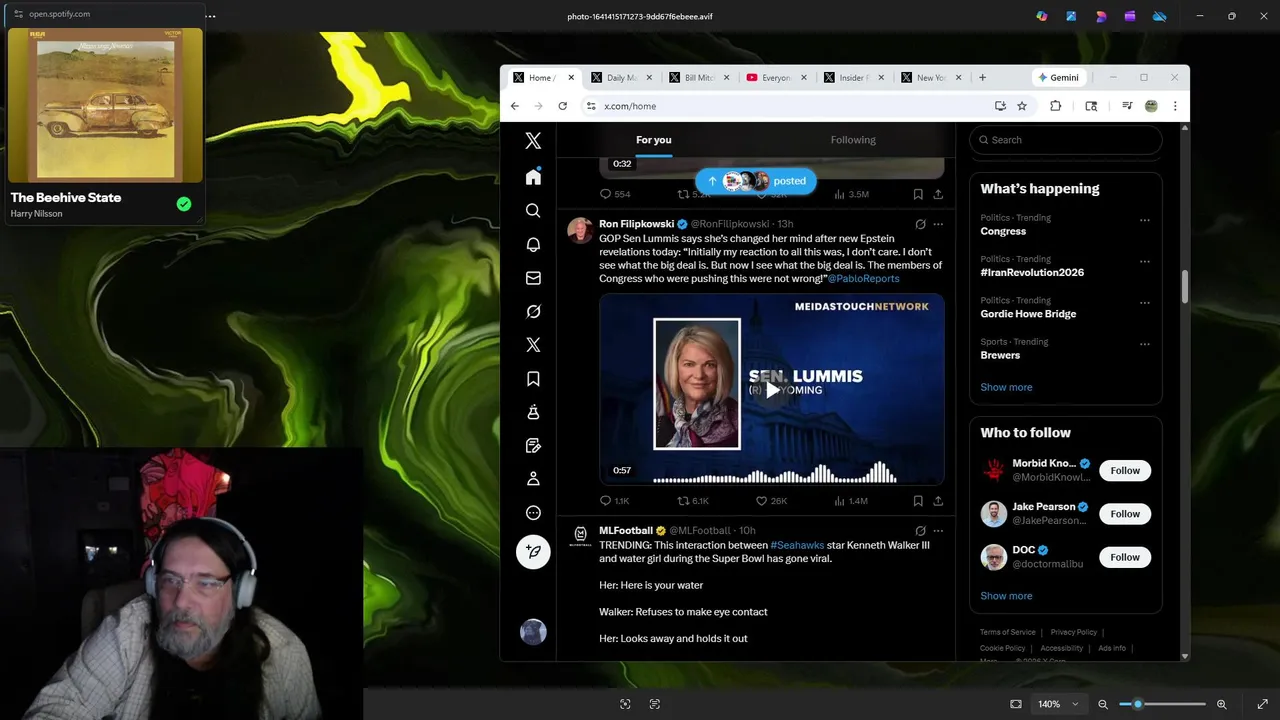Select the Daily Ma browser tab
Image resolution: width=1280 pixels, height=720 pixels.
coord(621,78)
